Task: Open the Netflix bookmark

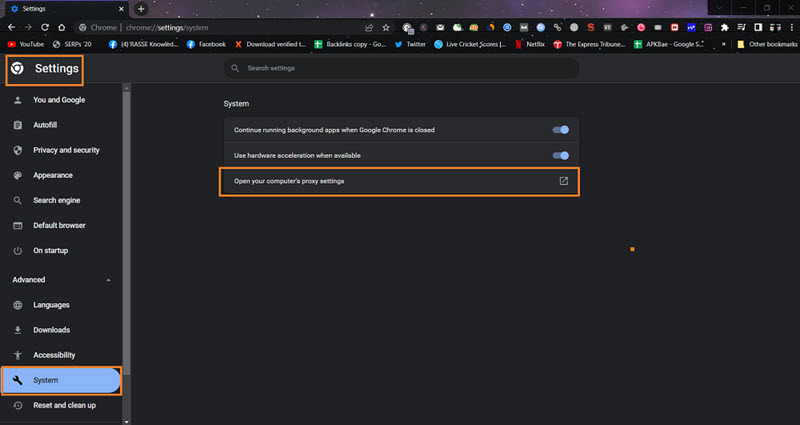Action: coord(530,44)
